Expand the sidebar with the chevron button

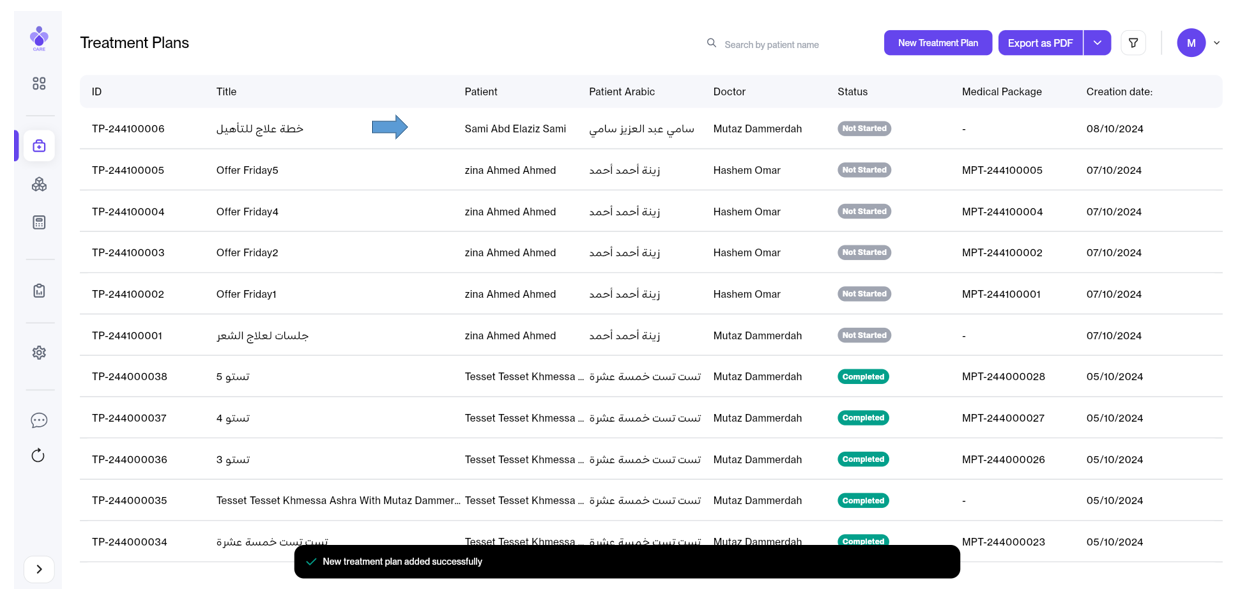[39, 570]
